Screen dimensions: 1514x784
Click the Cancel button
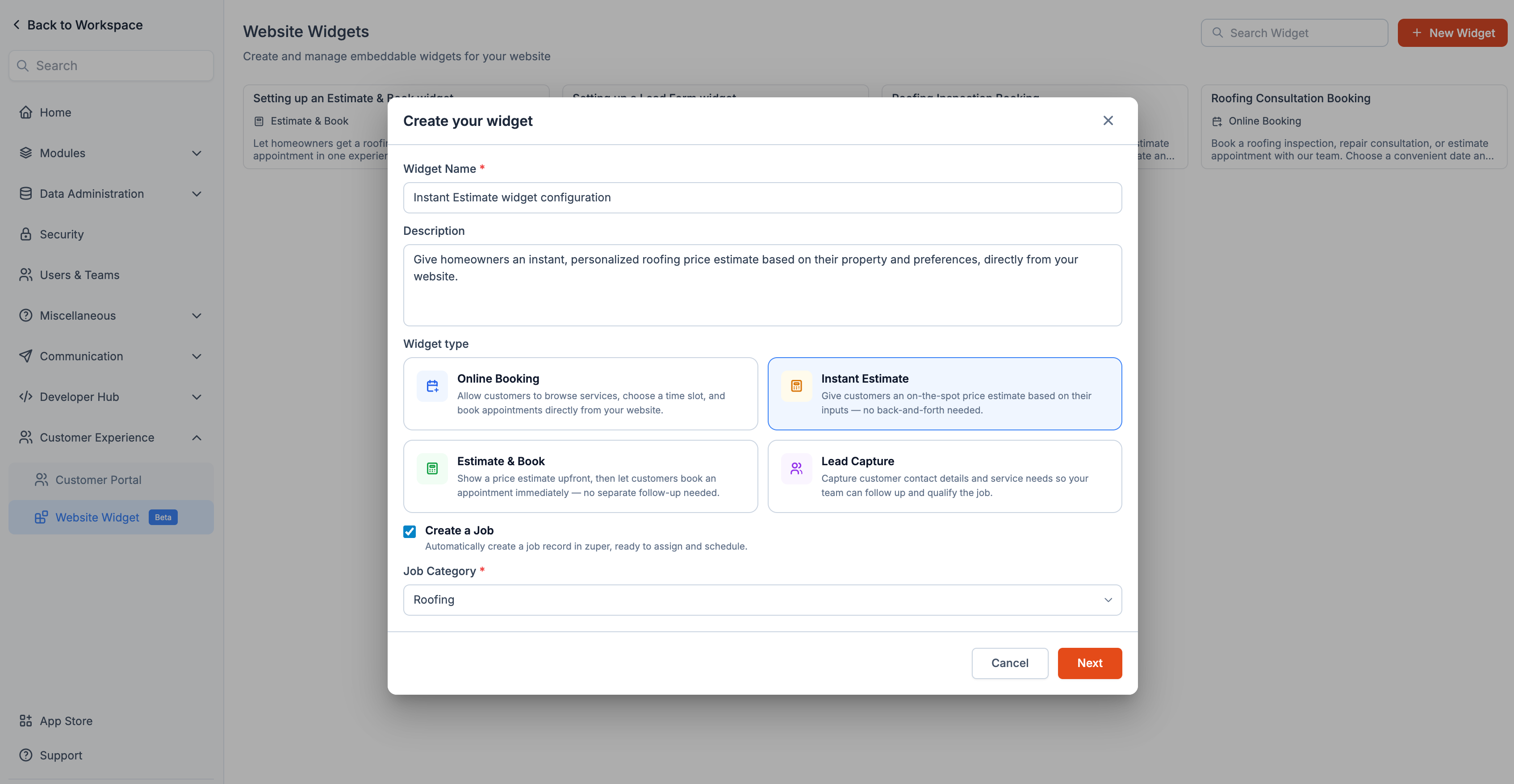click(x=1010, y=663)
